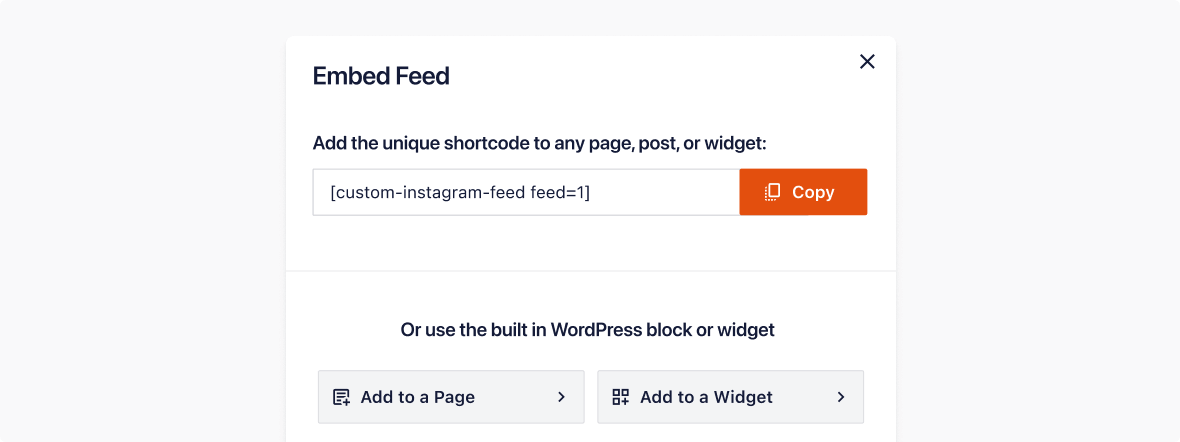1180x442 pixels.
Task: Open the Add to a Widget option
Action: point(731,397)
